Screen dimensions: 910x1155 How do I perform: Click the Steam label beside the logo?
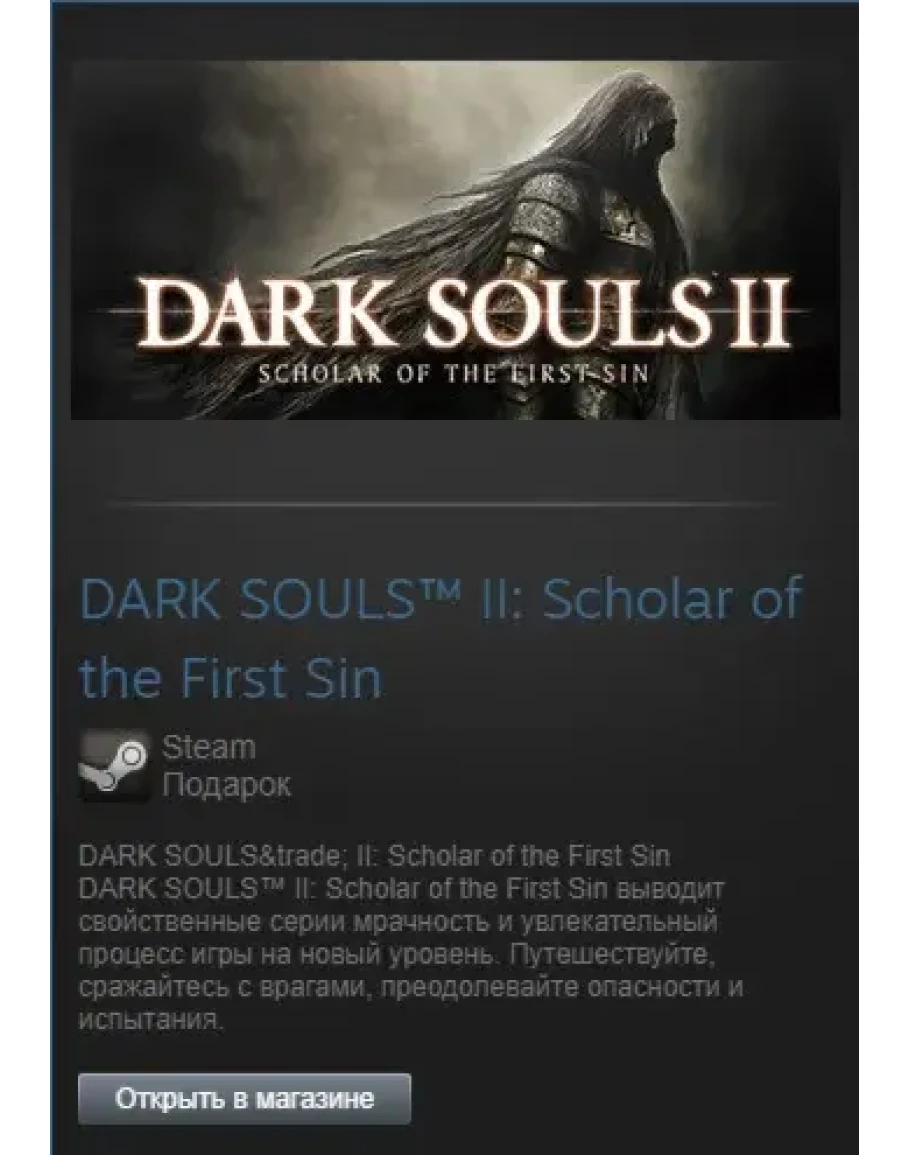209,747
